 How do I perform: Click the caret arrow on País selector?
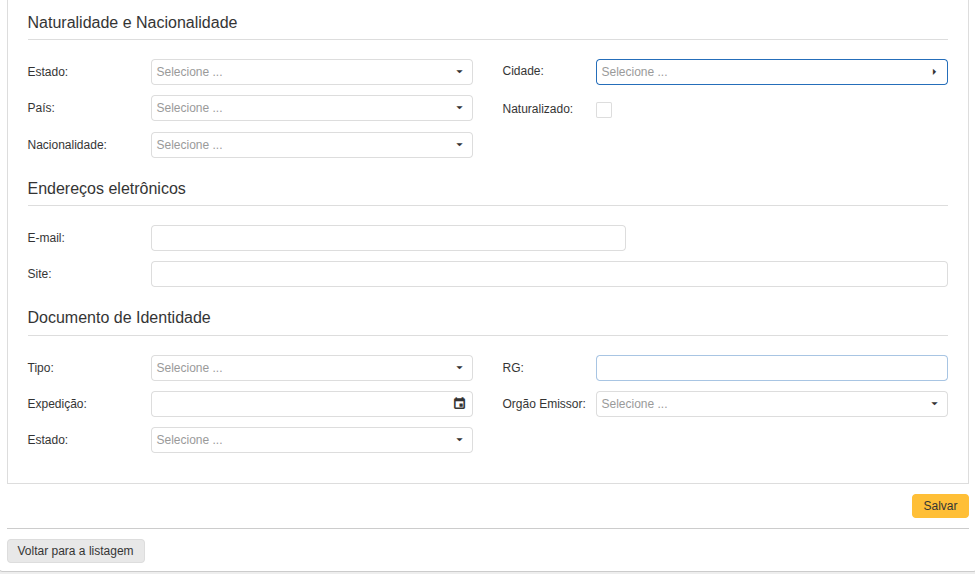click(459, 108)
